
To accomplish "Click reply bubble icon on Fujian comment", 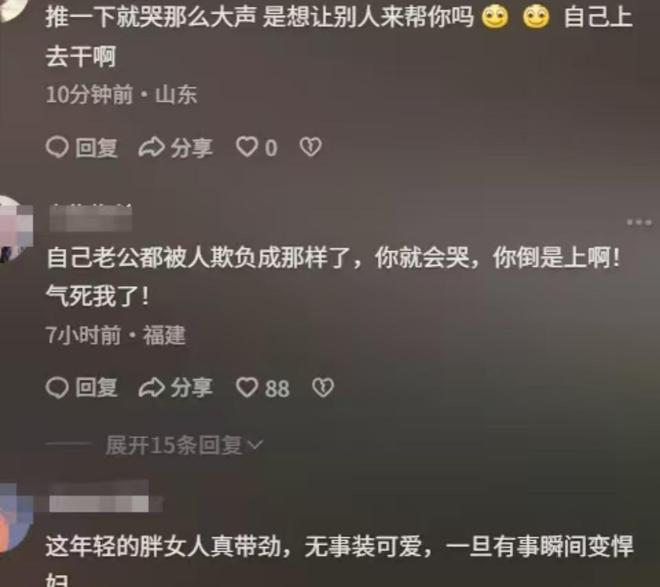I will click(57, 388).
